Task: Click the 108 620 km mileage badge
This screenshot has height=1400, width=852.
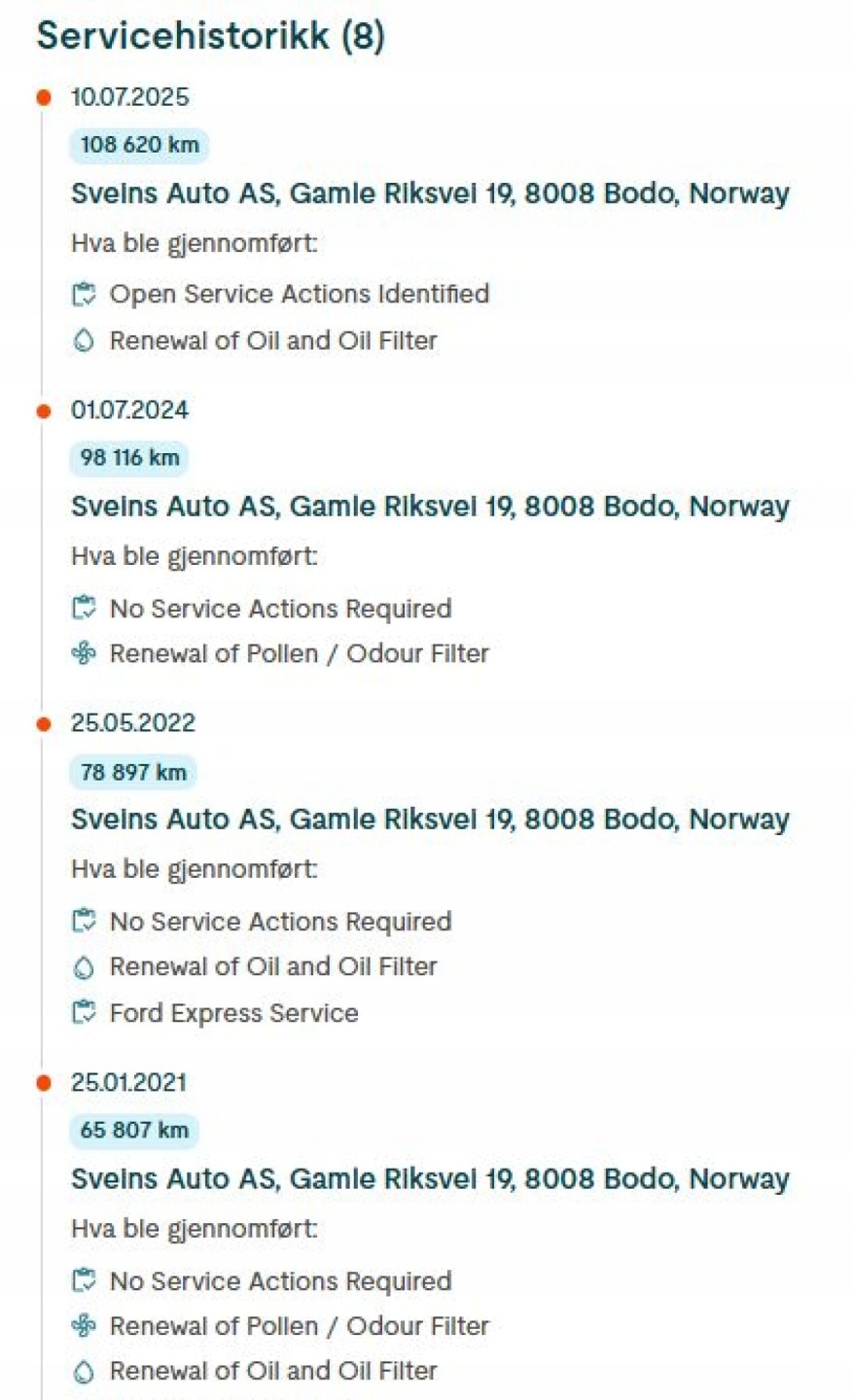Action: (x=139, y=145)
